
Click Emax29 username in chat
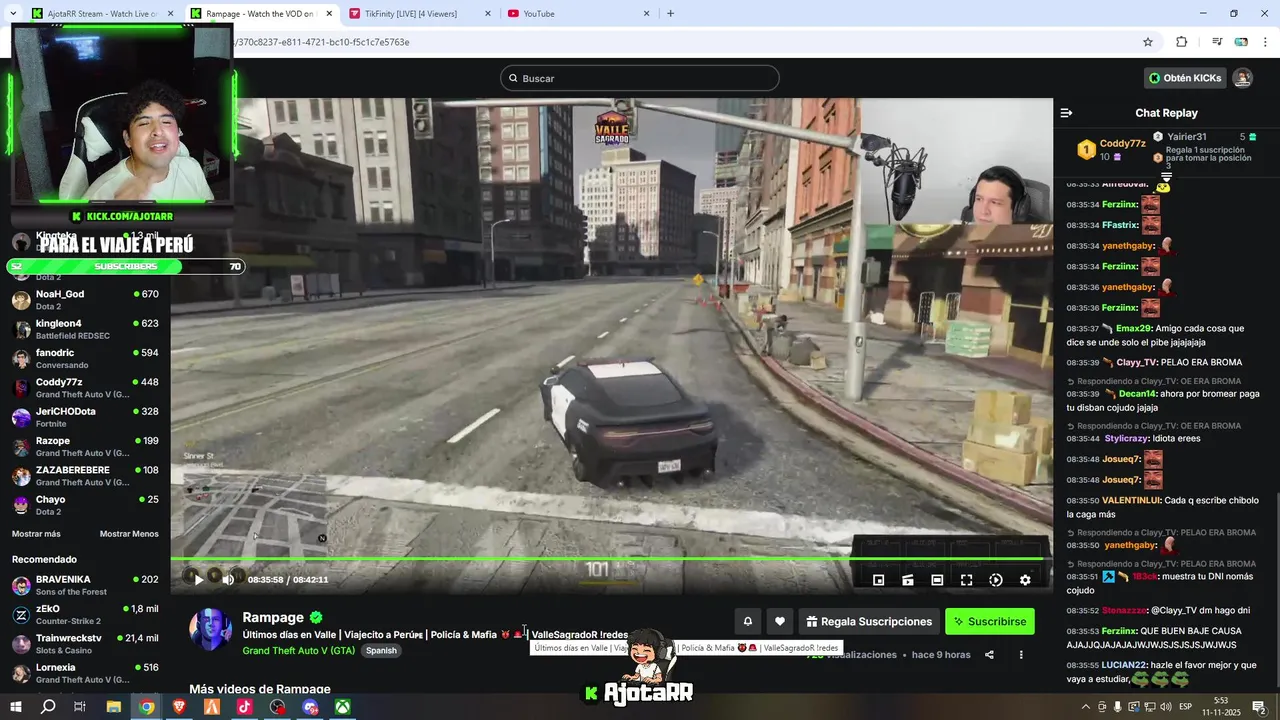(x=1134, y=328)
